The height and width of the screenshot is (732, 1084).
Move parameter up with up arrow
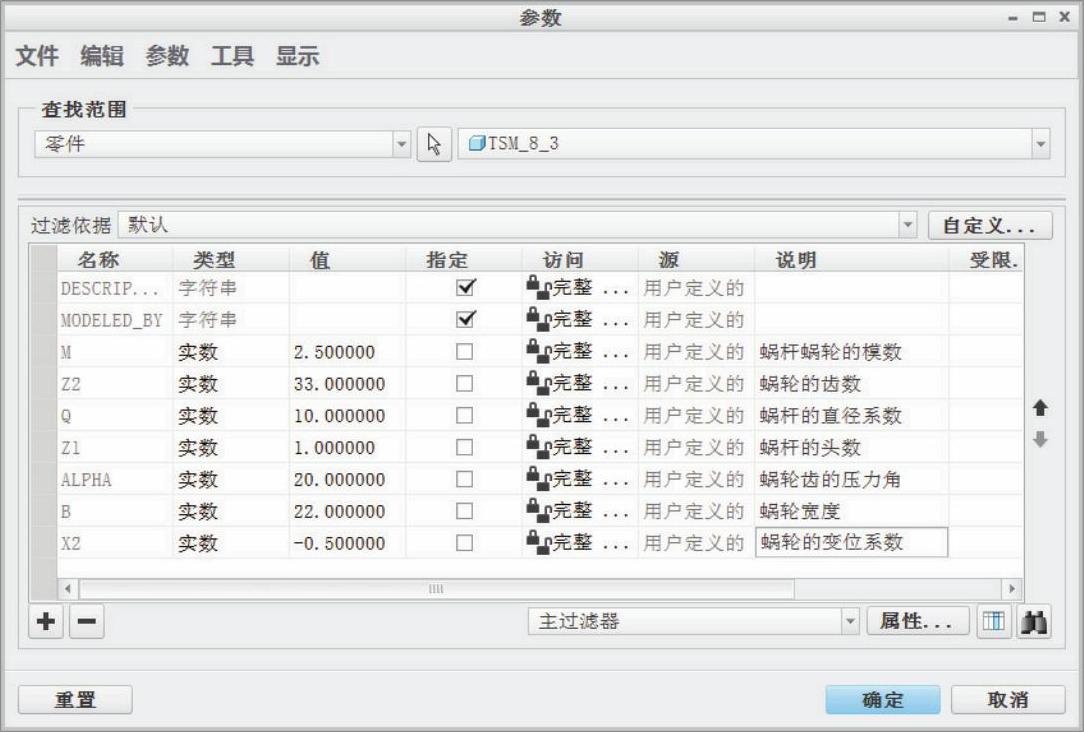coord(1040,408)
